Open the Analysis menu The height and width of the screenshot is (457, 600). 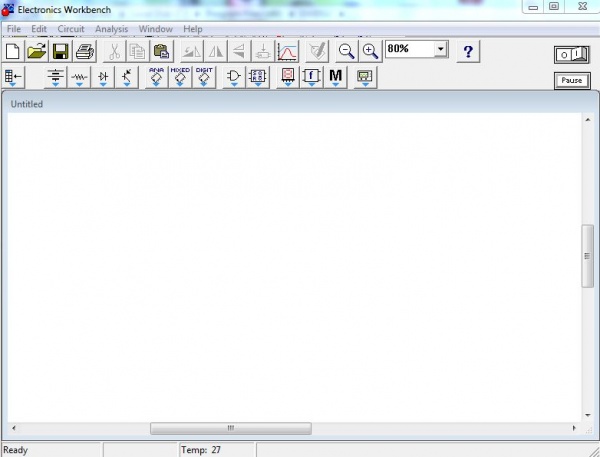tap(112, 29)
